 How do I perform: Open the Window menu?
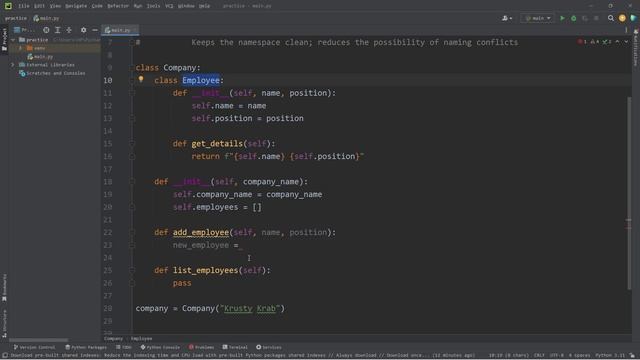click(x=186, y=6)
